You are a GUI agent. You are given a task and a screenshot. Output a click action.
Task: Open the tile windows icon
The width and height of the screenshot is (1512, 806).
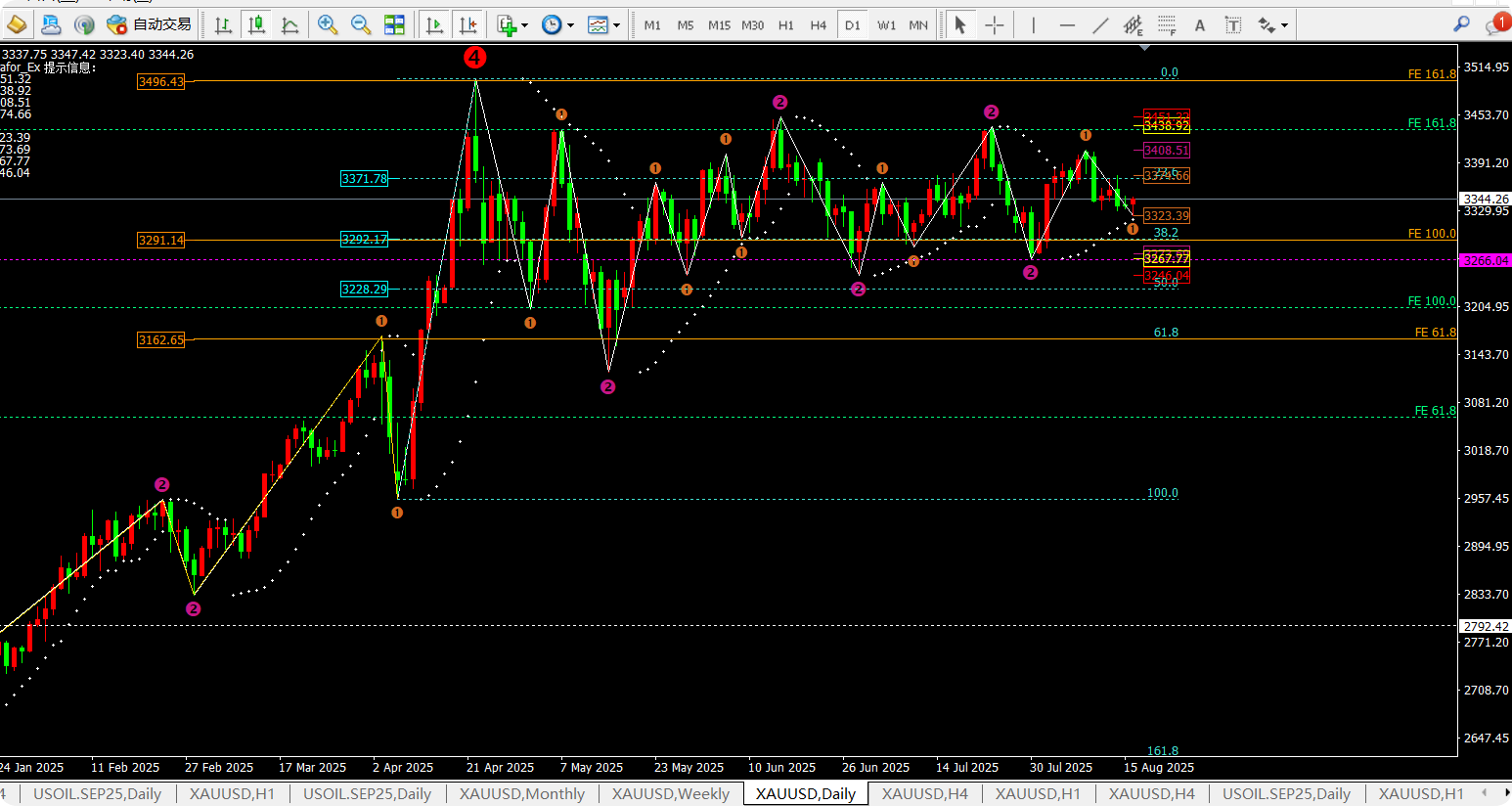394,24
